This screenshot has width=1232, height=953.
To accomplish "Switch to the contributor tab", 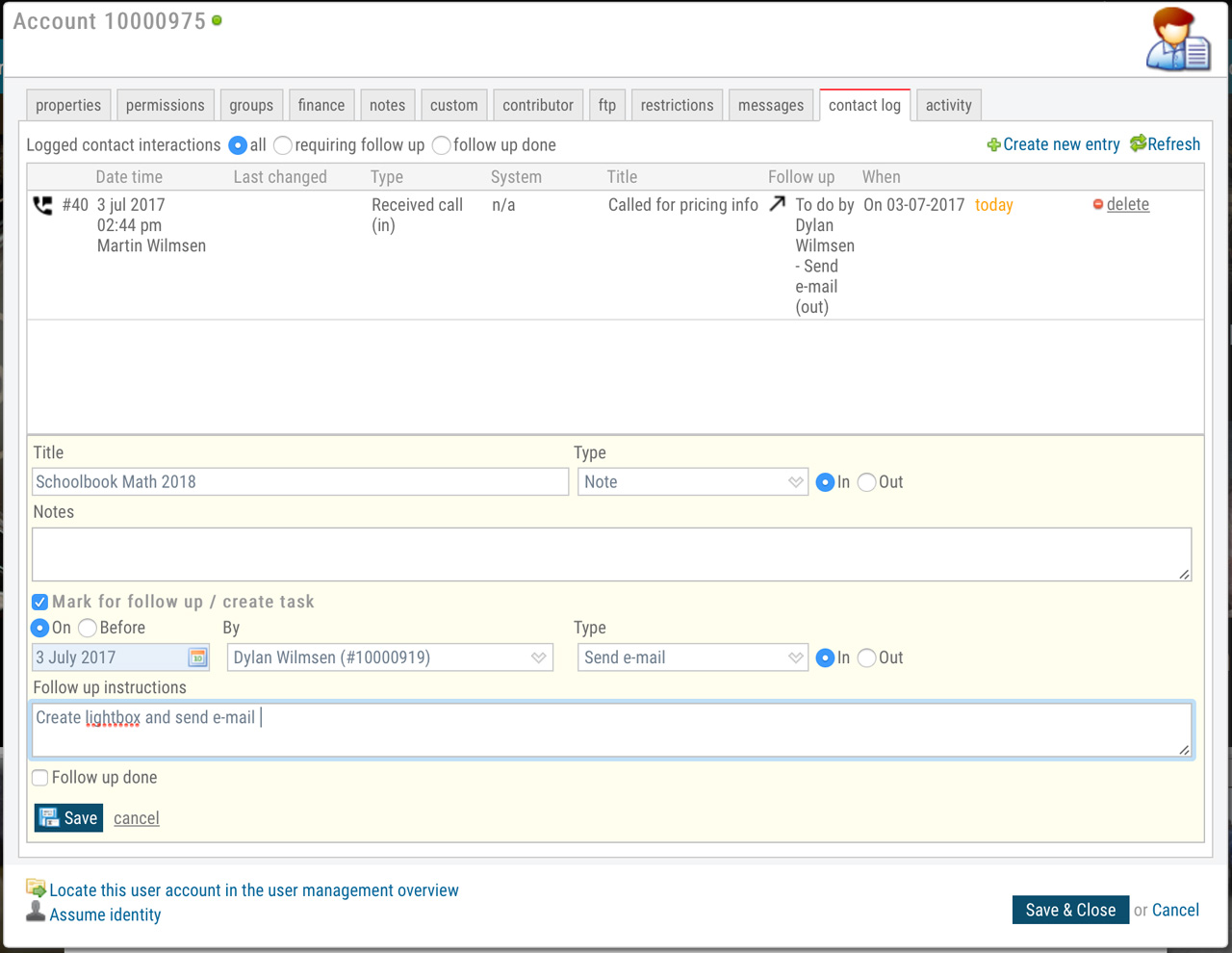I will [538, 105].
